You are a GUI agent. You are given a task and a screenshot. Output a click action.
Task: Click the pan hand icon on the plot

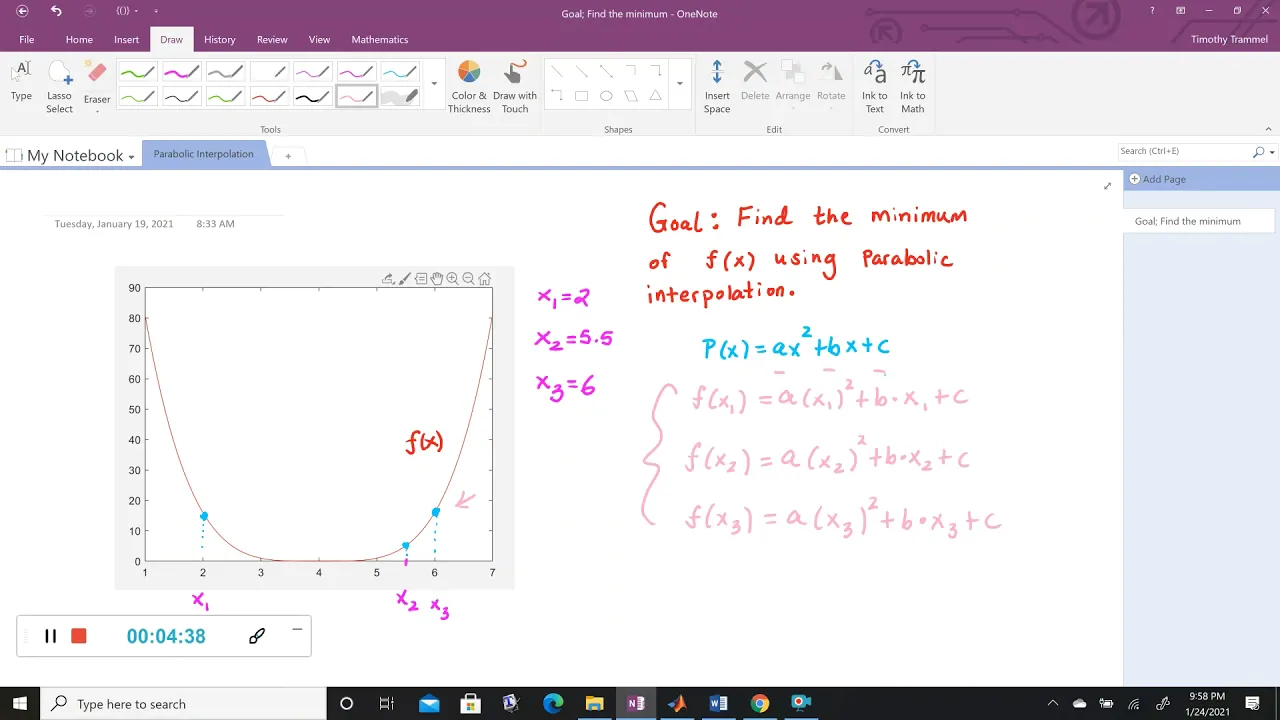click(x=437, y=279)
